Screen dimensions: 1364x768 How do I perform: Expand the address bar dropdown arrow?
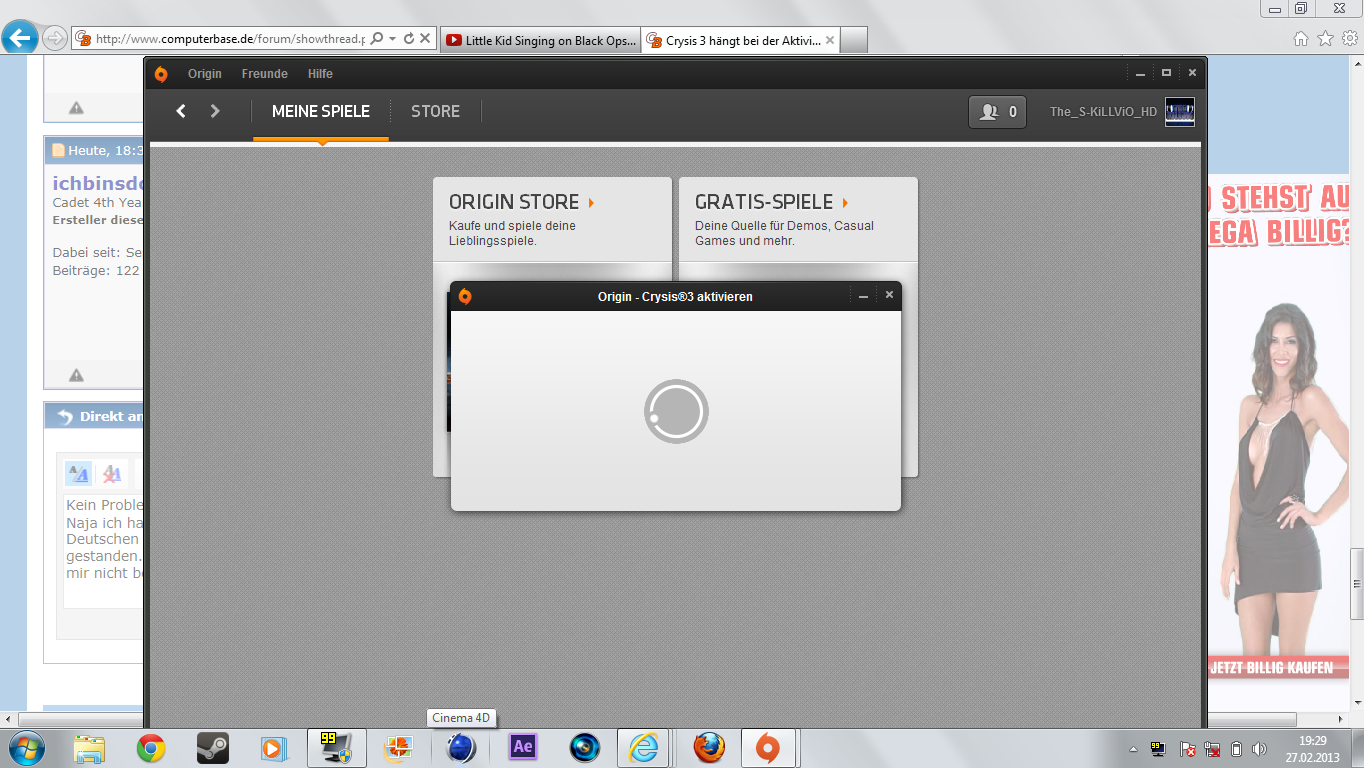coord(393,38)
